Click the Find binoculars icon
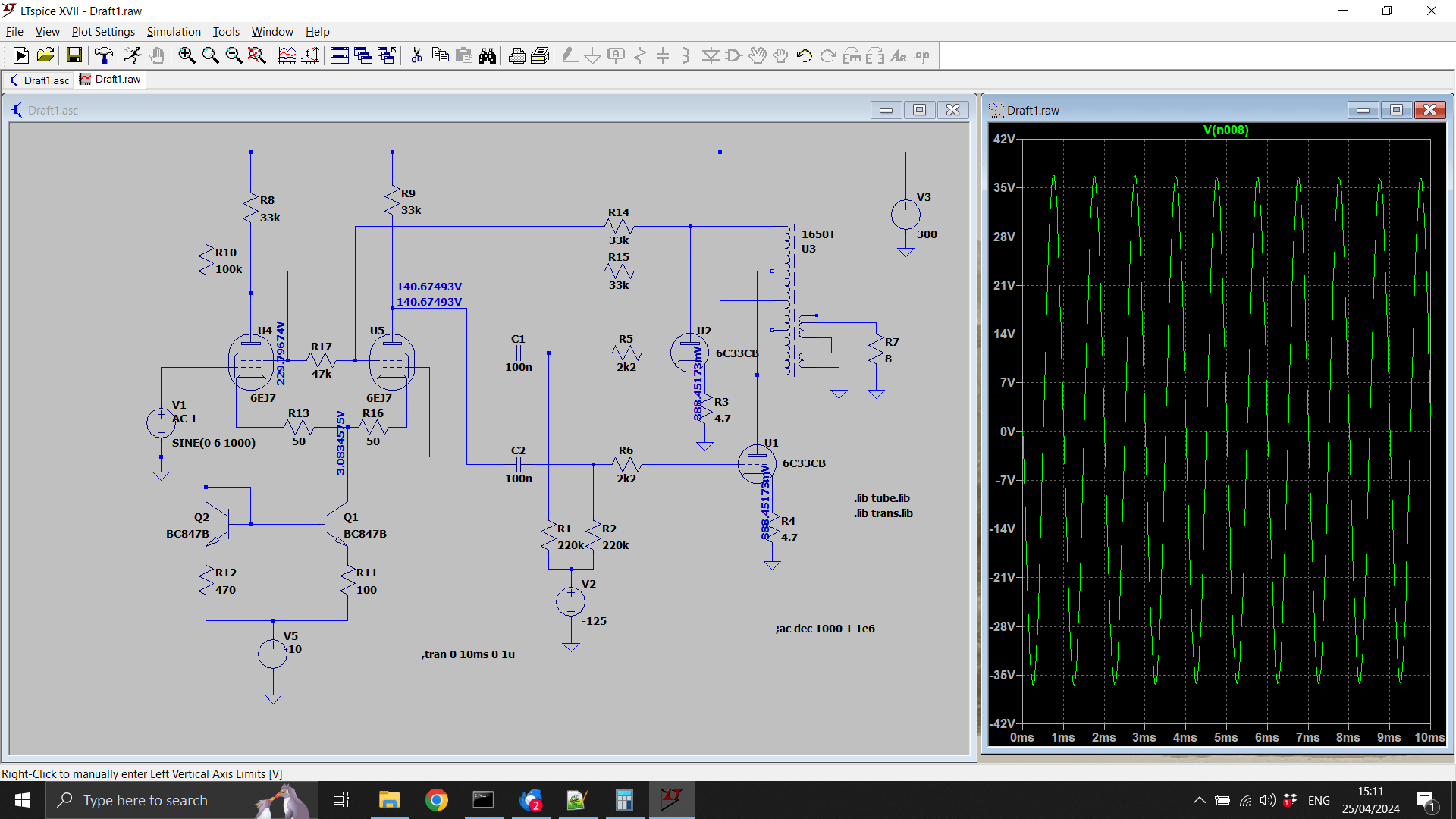The image size is (1456, 819). pyautogui.click(x=487, y=55)
